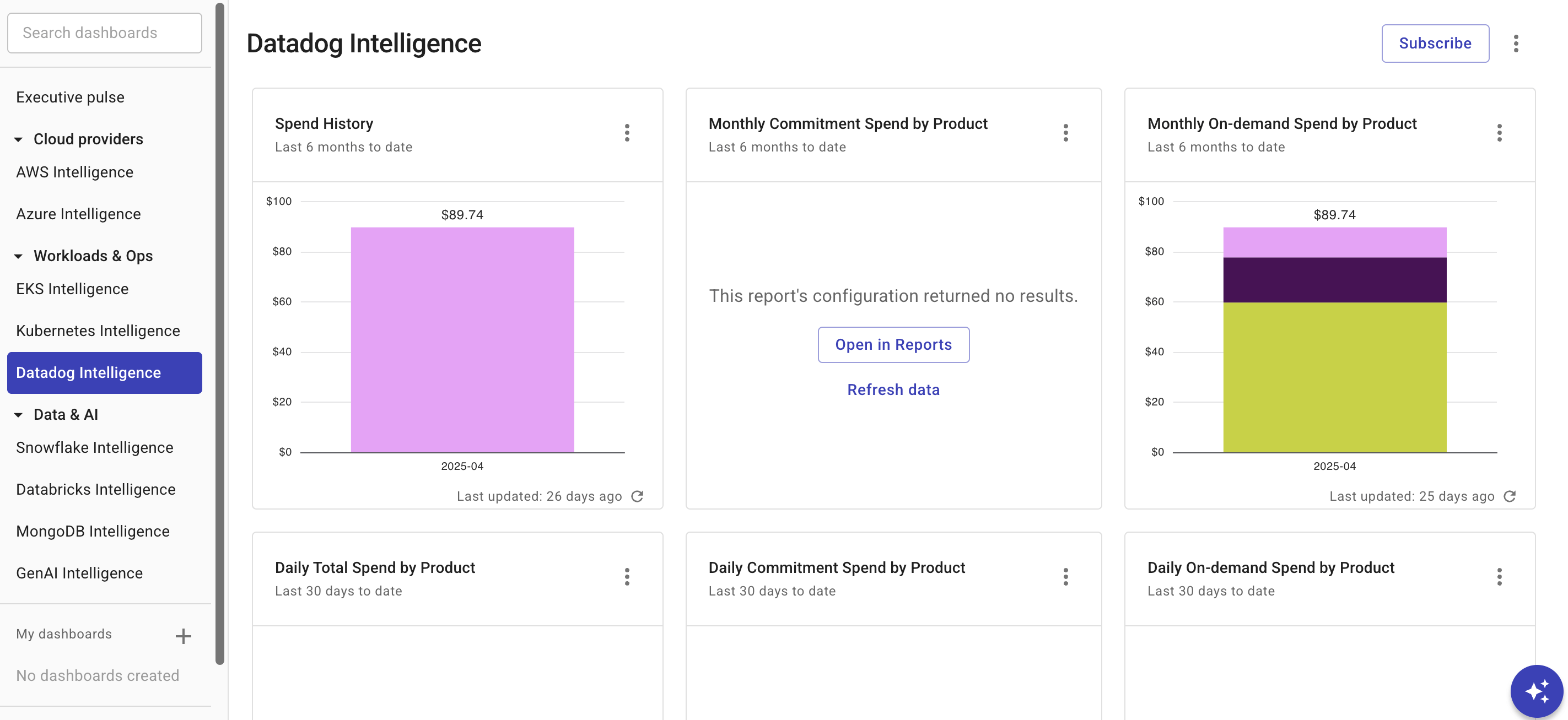
Task: Collapse the Cloud providers section
Action: (x=19, y=139)
